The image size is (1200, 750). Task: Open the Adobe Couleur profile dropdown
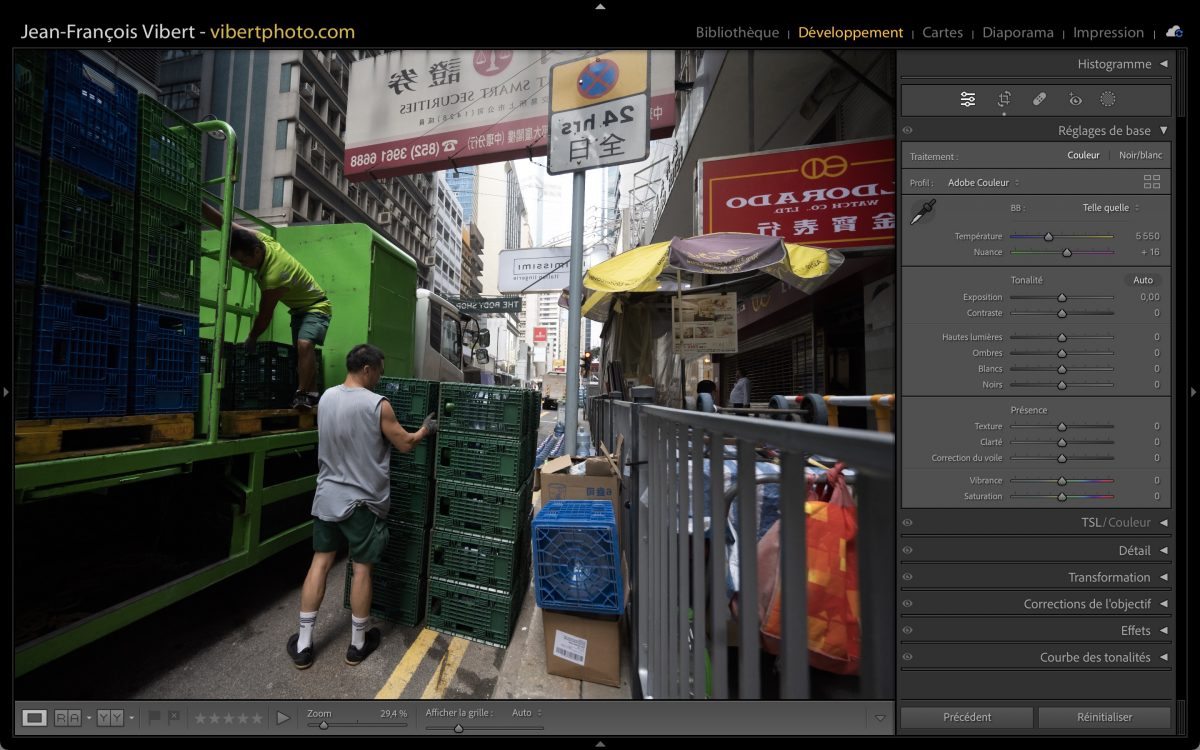(983, 183)
